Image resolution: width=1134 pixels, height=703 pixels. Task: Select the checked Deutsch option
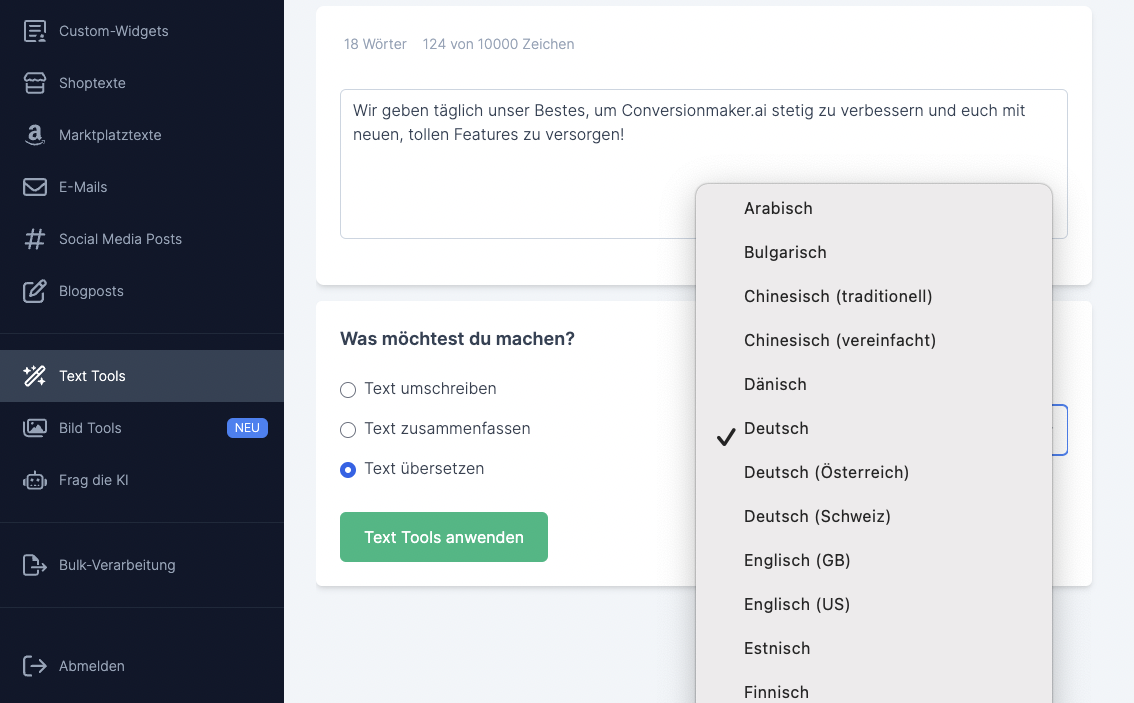point(874,429)
